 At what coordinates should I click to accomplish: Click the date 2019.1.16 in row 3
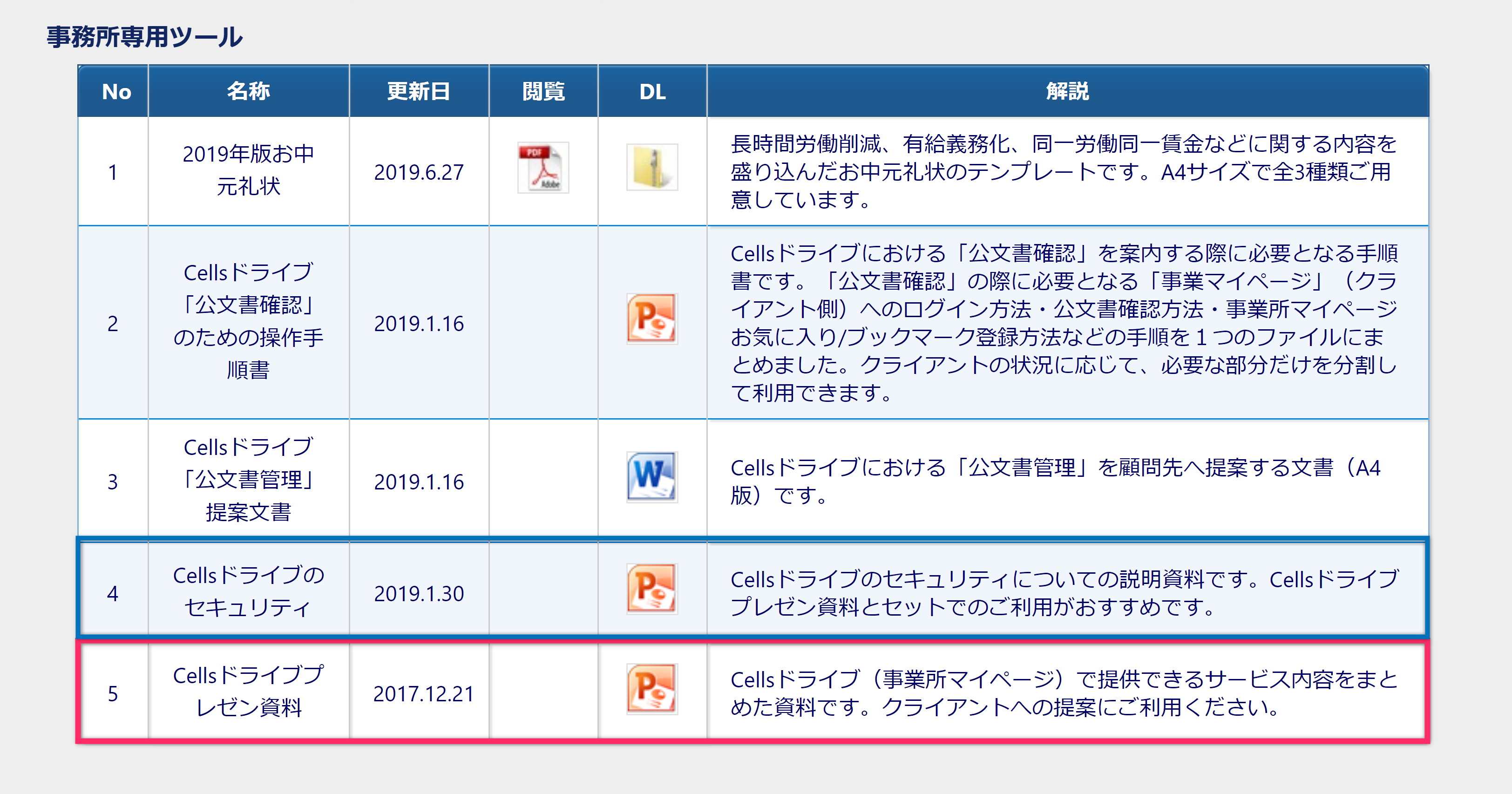419,482
